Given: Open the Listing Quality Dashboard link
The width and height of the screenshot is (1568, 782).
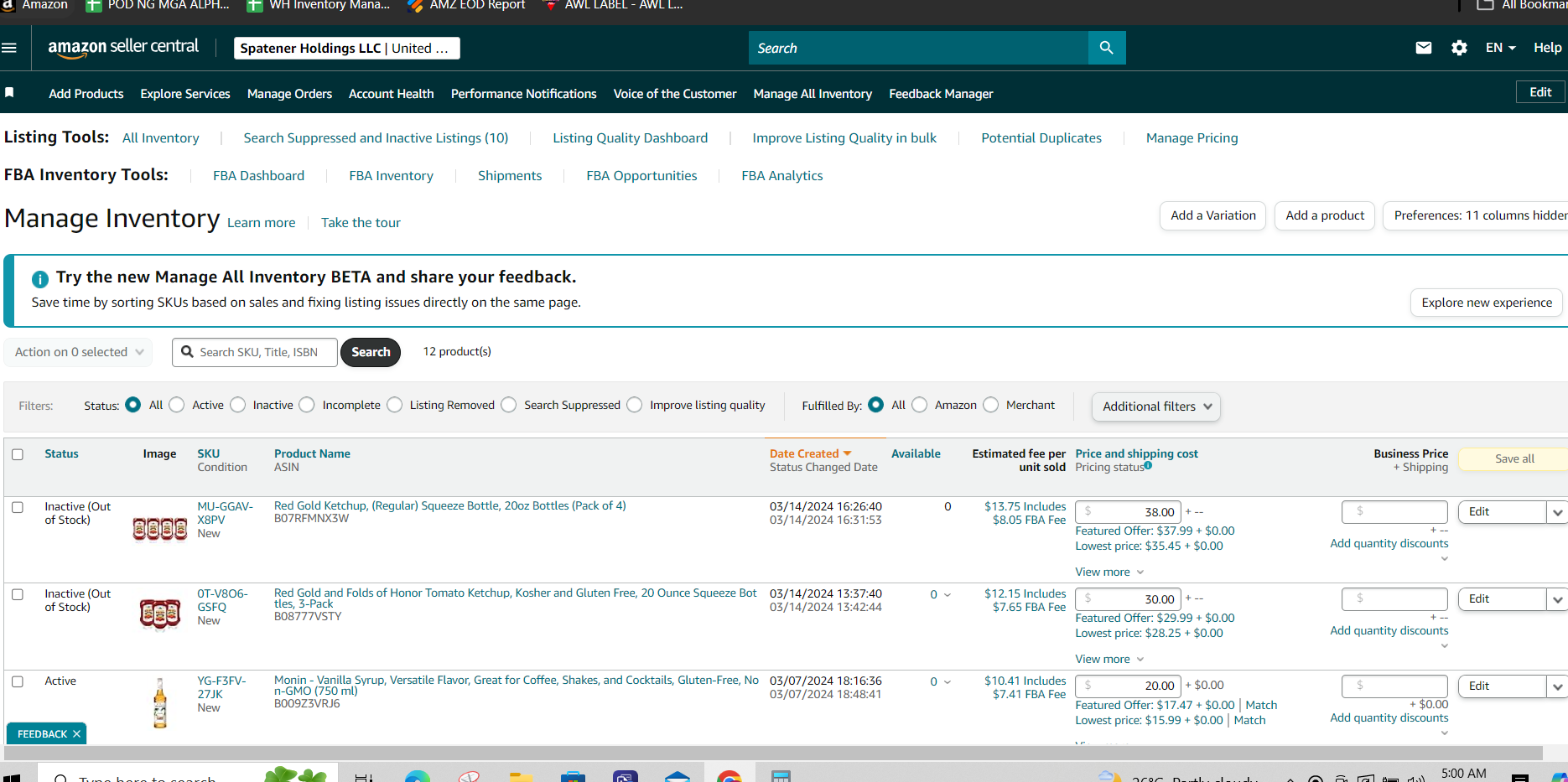Looking at the screenshot, I should 630,138.
